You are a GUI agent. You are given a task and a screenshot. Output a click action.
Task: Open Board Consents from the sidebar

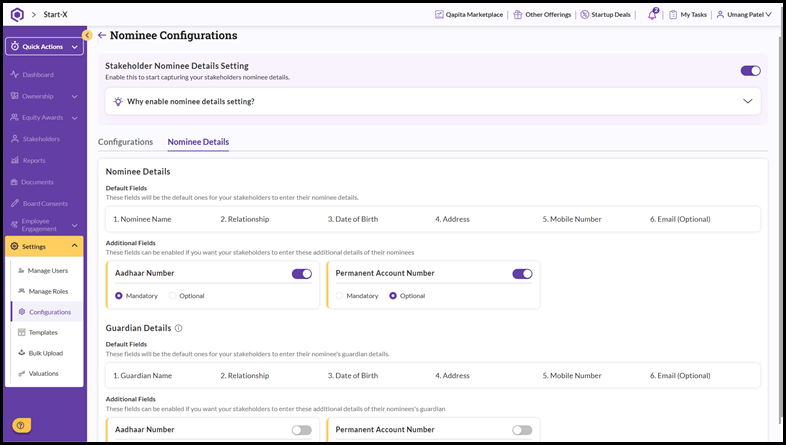(44, 203)
